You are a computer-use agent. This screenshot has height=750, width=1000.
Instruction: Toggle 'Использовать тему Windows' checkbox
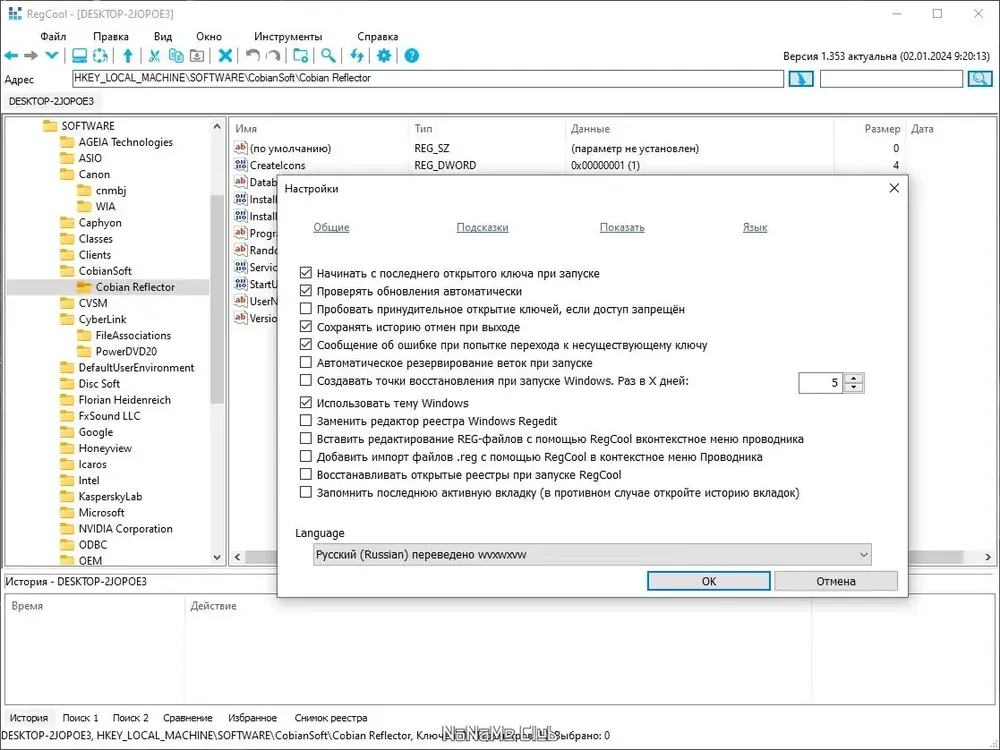pos(306,403)
